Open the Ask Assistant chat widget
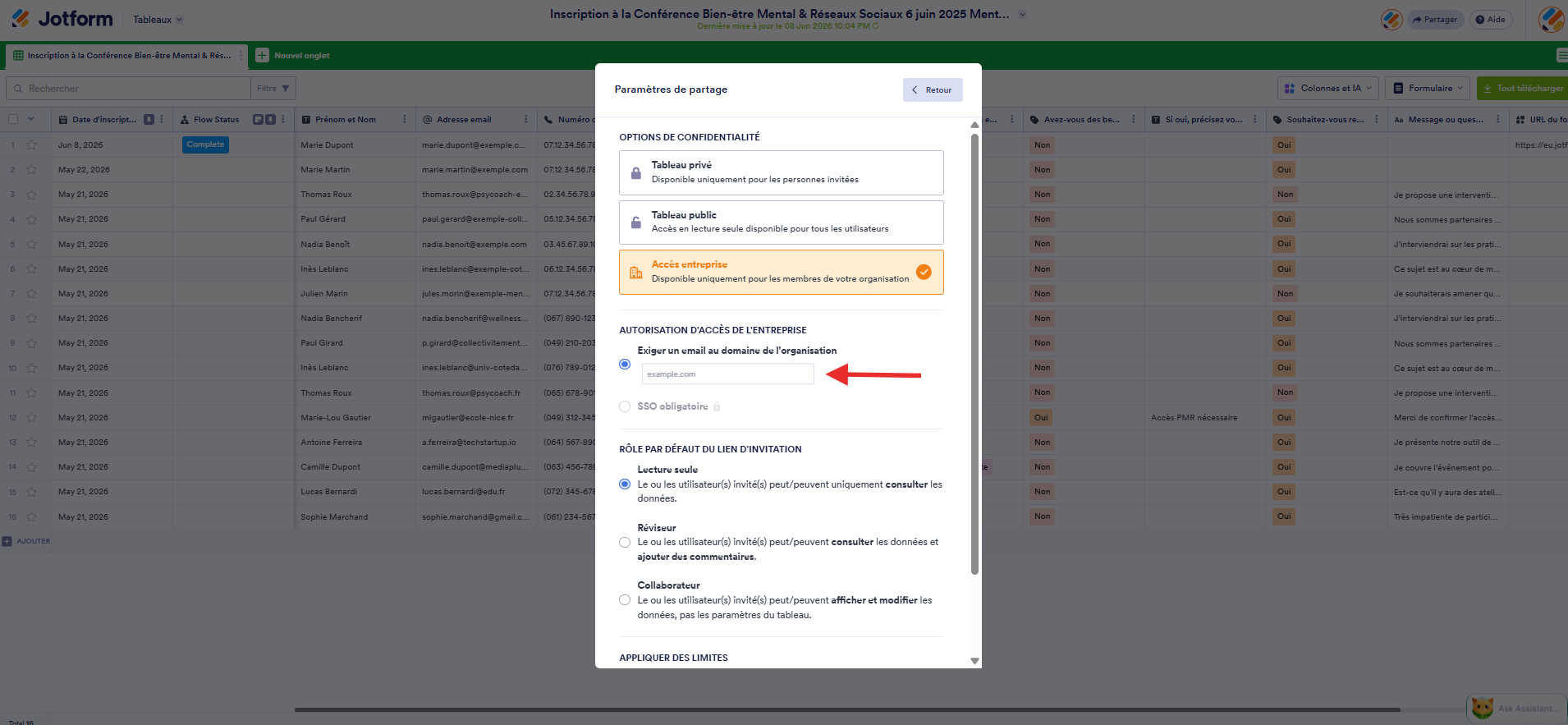The image size is (1568, 725). click(x=1517, y=708)
